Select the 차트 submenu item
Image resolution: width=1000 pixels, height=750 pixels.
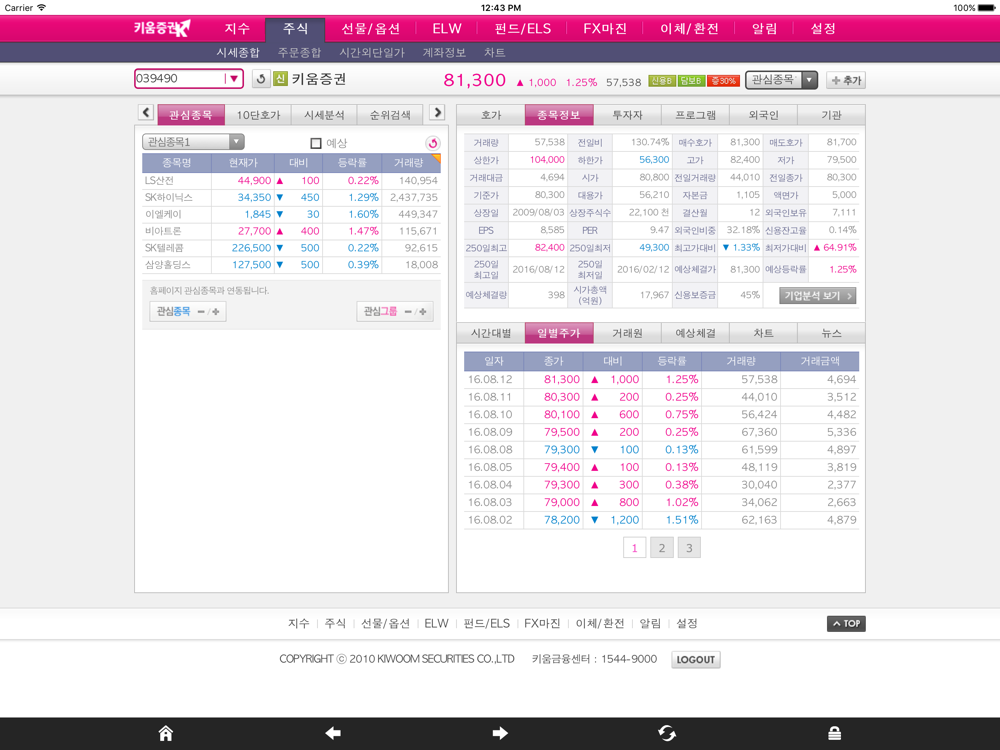point(494,52)
